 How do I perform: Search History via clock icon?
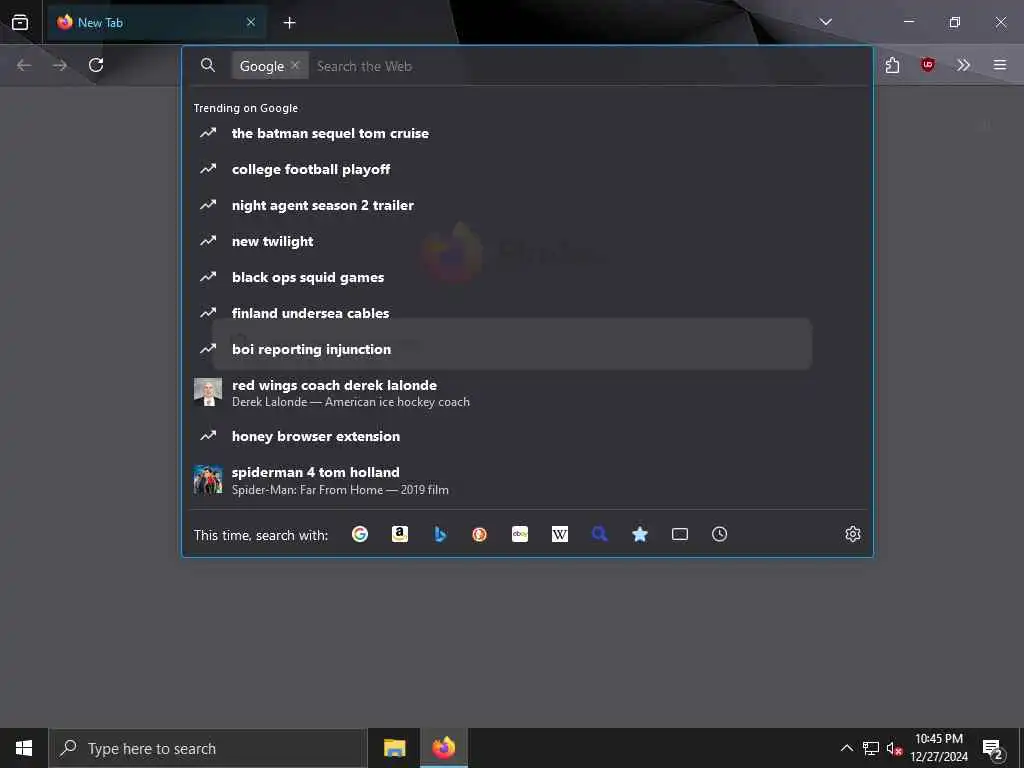720,534
